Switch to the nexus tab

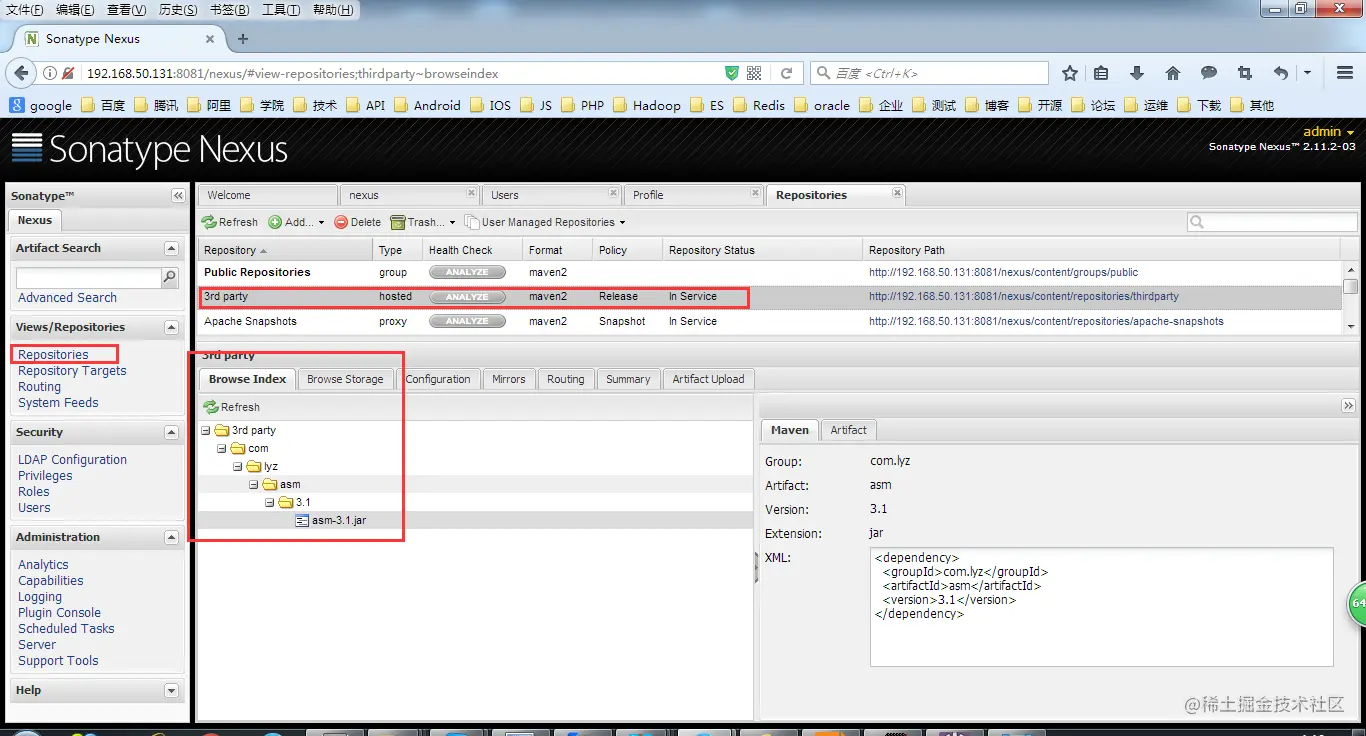pos(409,195)
